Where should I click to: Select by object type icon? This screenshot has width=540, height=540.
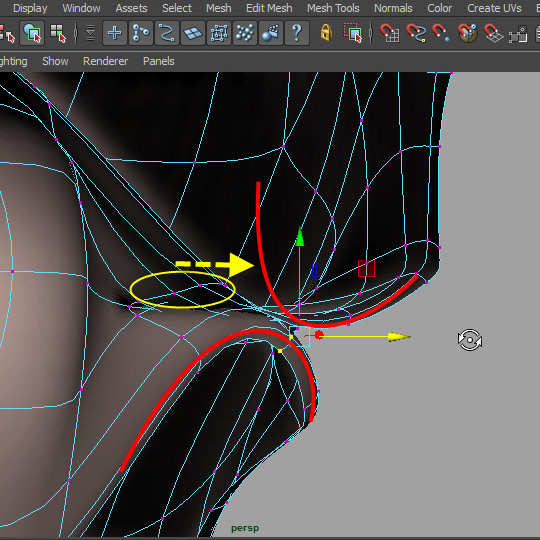[32, 33]
